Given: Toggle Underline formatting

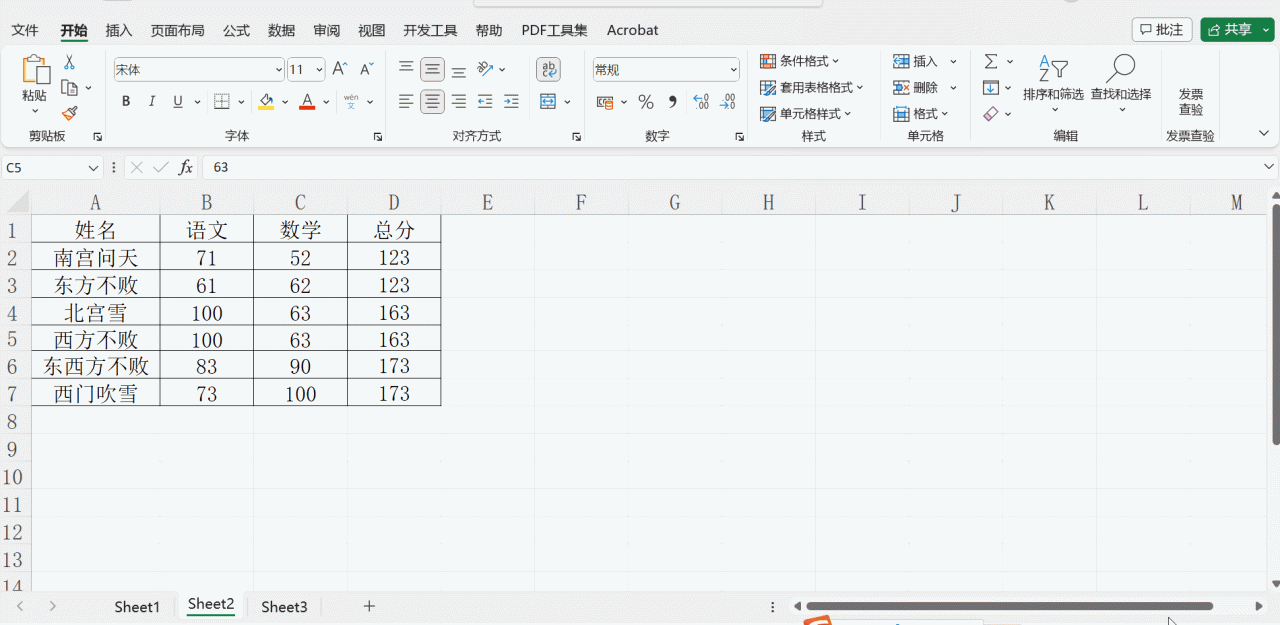Looking at the screenshot, I should [x=178, y=101].
